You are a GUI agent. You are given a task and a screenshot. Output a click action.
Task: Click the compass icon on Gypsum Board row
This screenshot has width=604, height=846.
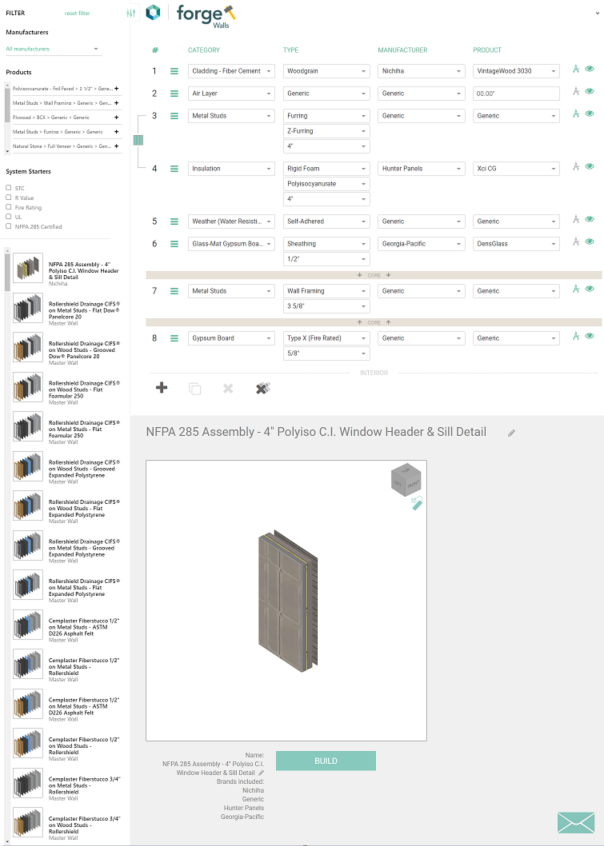point(576,336)
